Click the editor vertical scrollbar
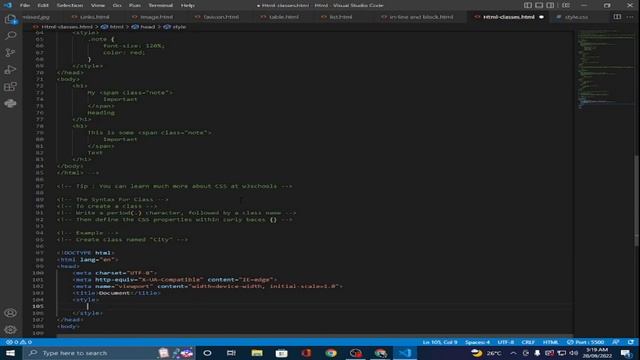Image resolution: width=640 pixels, height=360 pixels. click(x=637, y=201)
